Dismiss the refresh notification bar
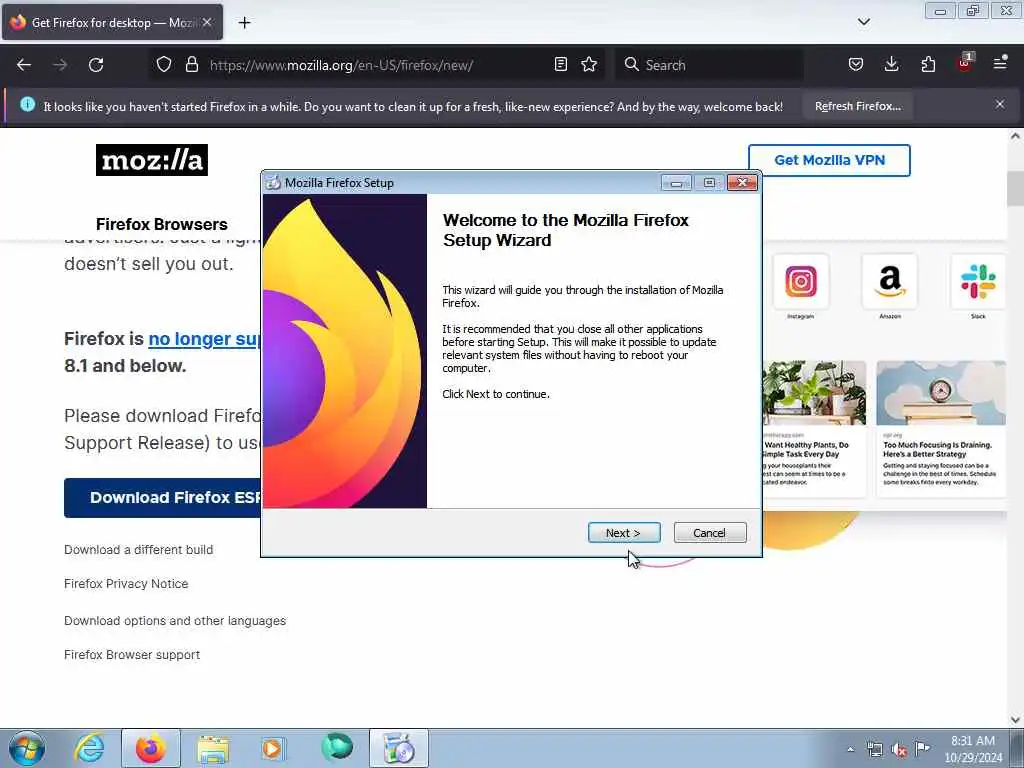 coord(1000,104)
